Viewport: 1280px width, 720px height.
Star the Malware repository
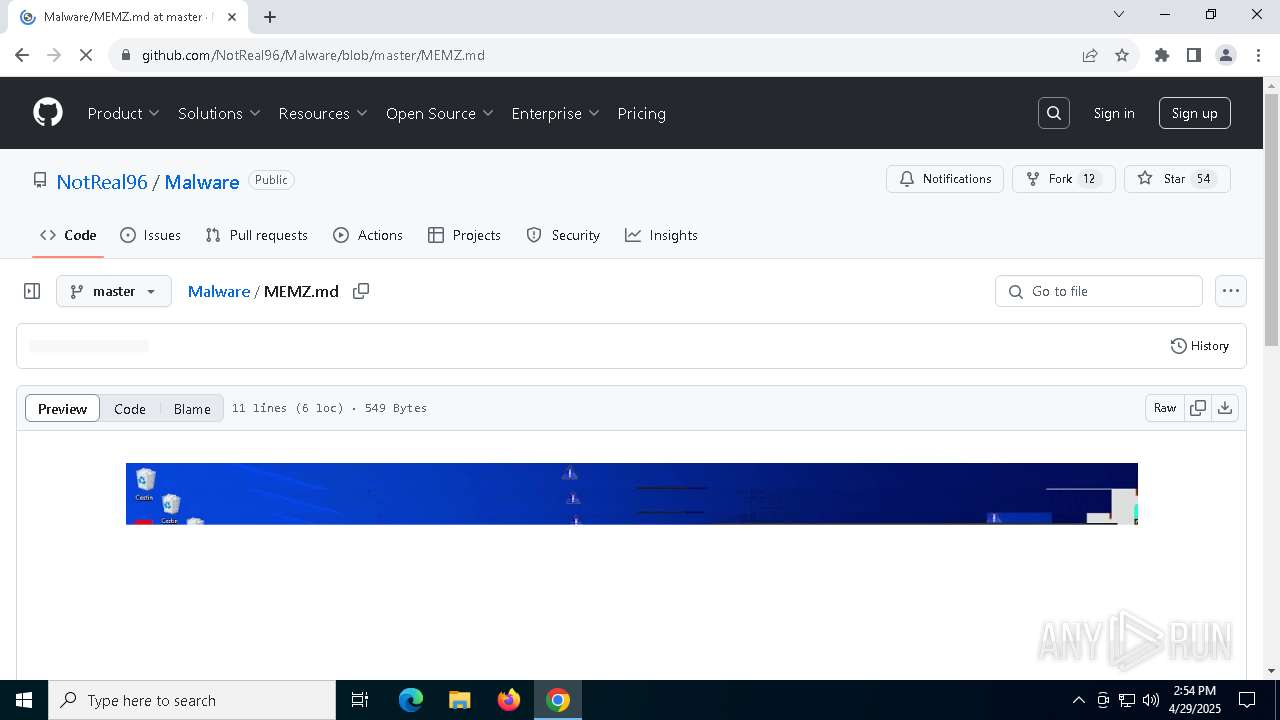pos(1177,179)
